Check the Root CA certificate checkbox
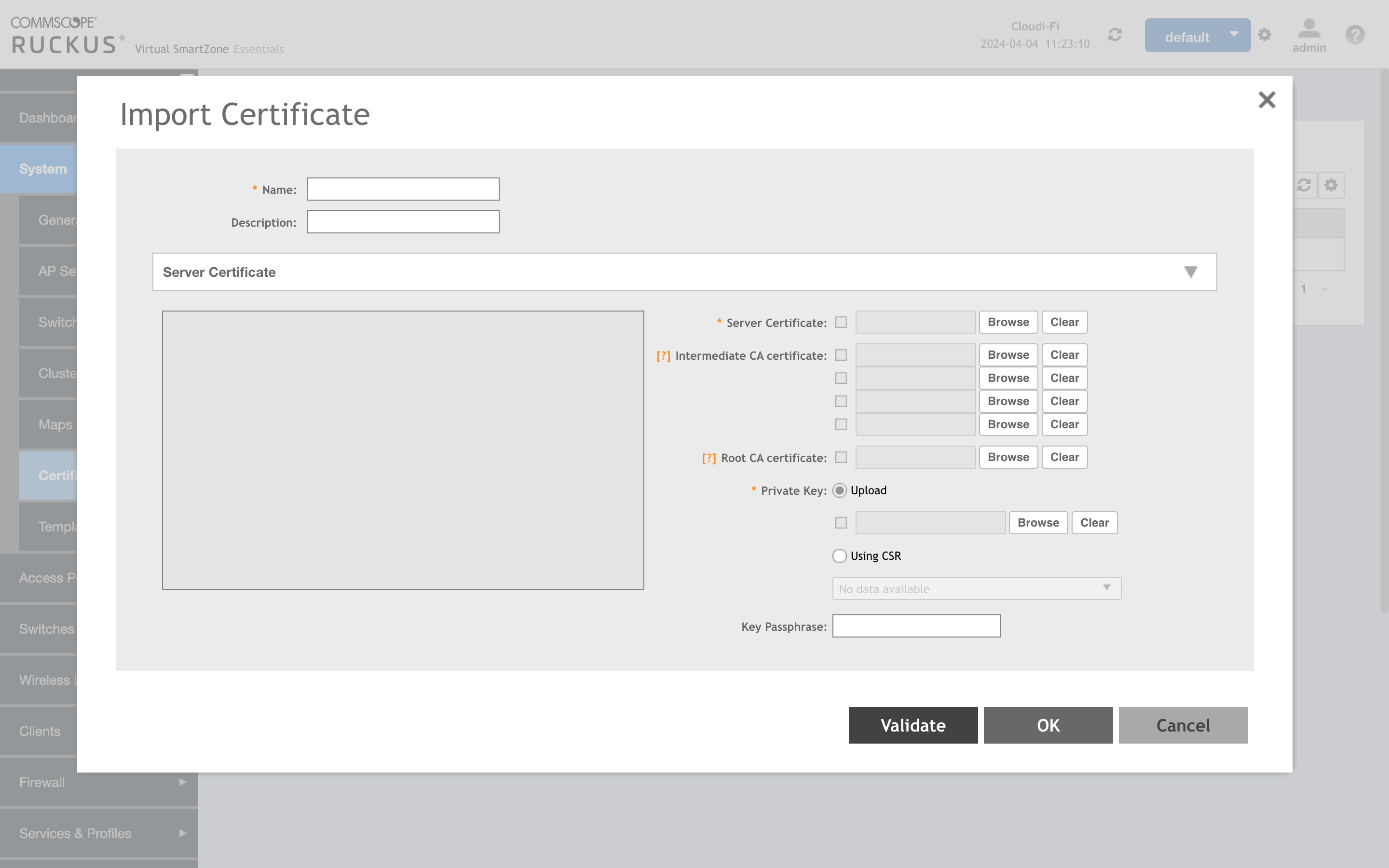This screenshot has height=868, width=1389. 842,457
